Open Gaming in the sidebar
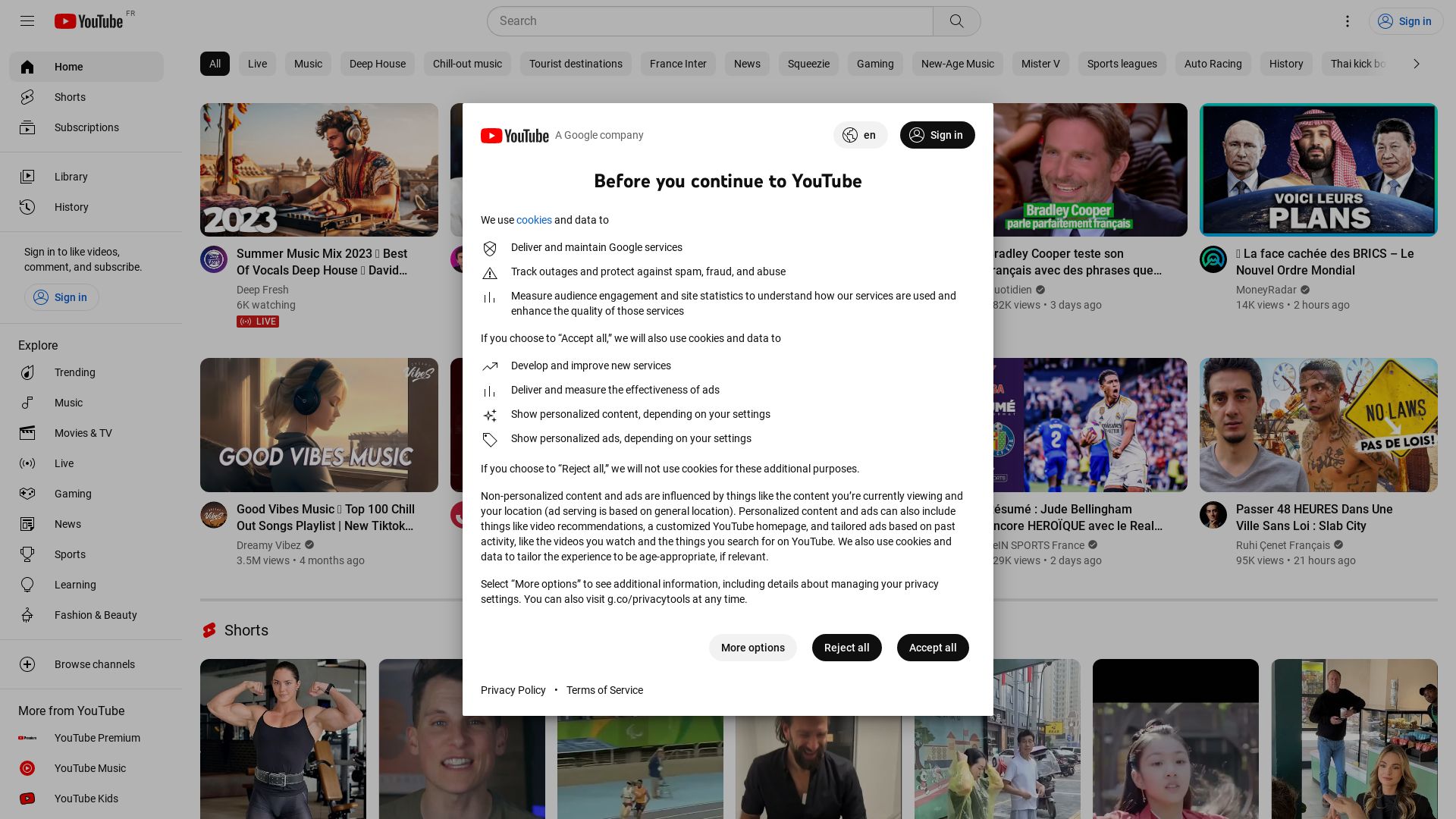Screen dimensions: 1456x819 (27, 494)
